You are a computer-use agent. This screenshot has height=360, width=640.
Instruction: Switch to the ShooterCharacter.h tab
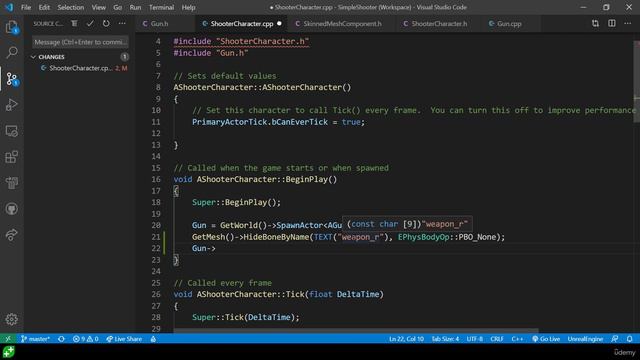coord(439,24)
